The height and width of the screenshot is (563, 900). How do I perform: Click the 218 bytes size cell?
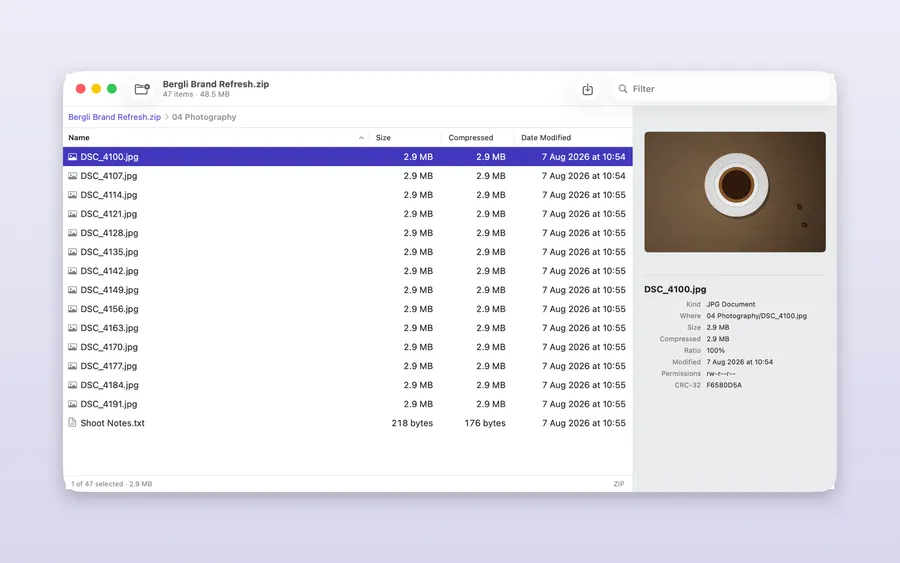[412, 423]
